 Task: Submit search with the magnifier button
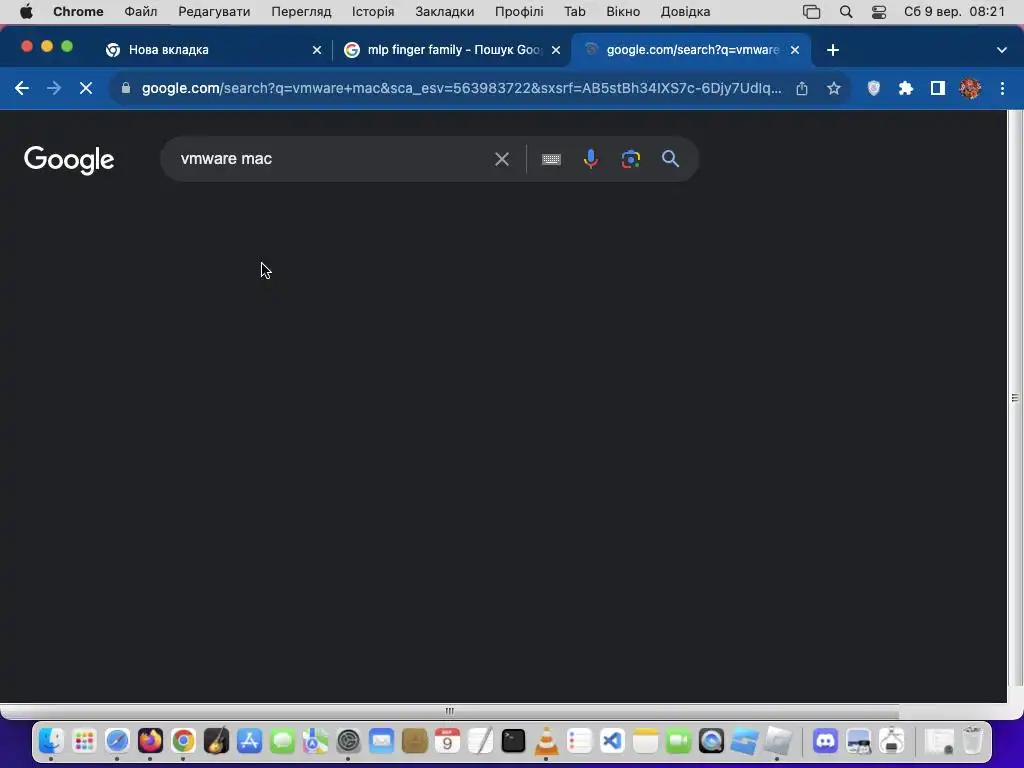pos(670,159)
